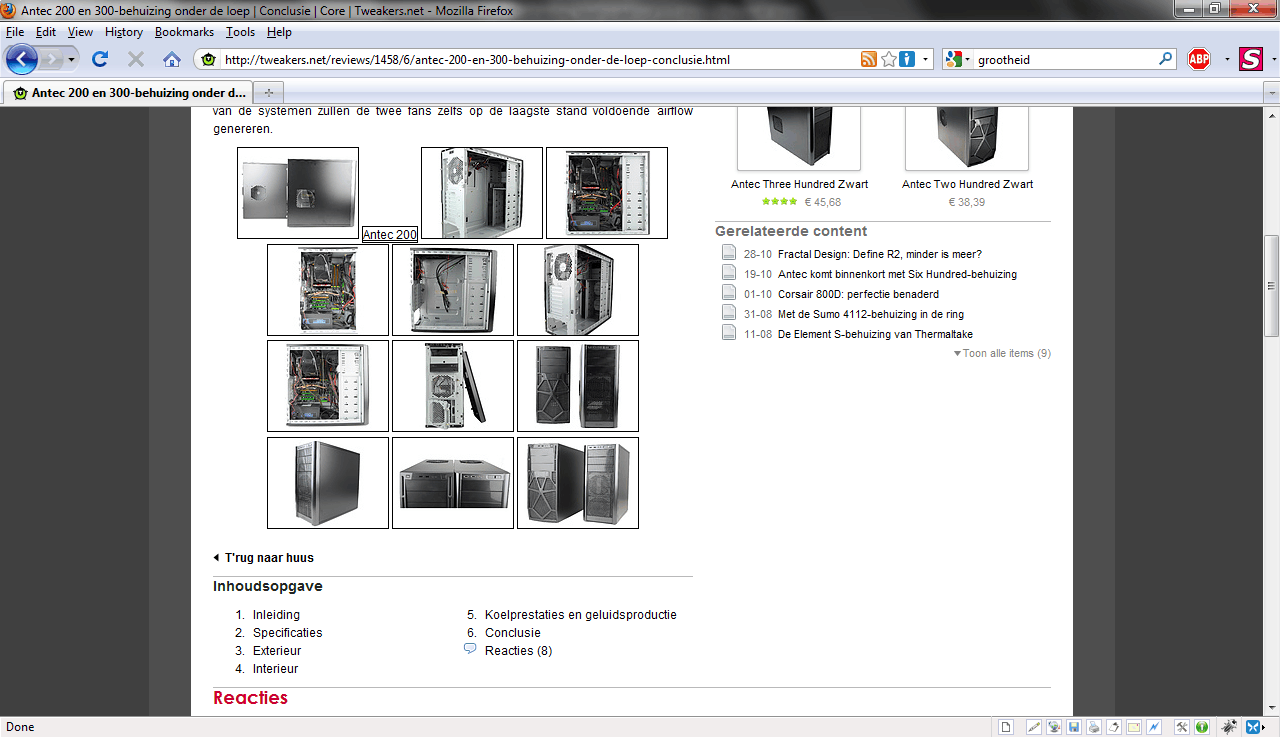The image size is (1280, 738).
Task: Go to the Home page
Action: tap(172, 59)
